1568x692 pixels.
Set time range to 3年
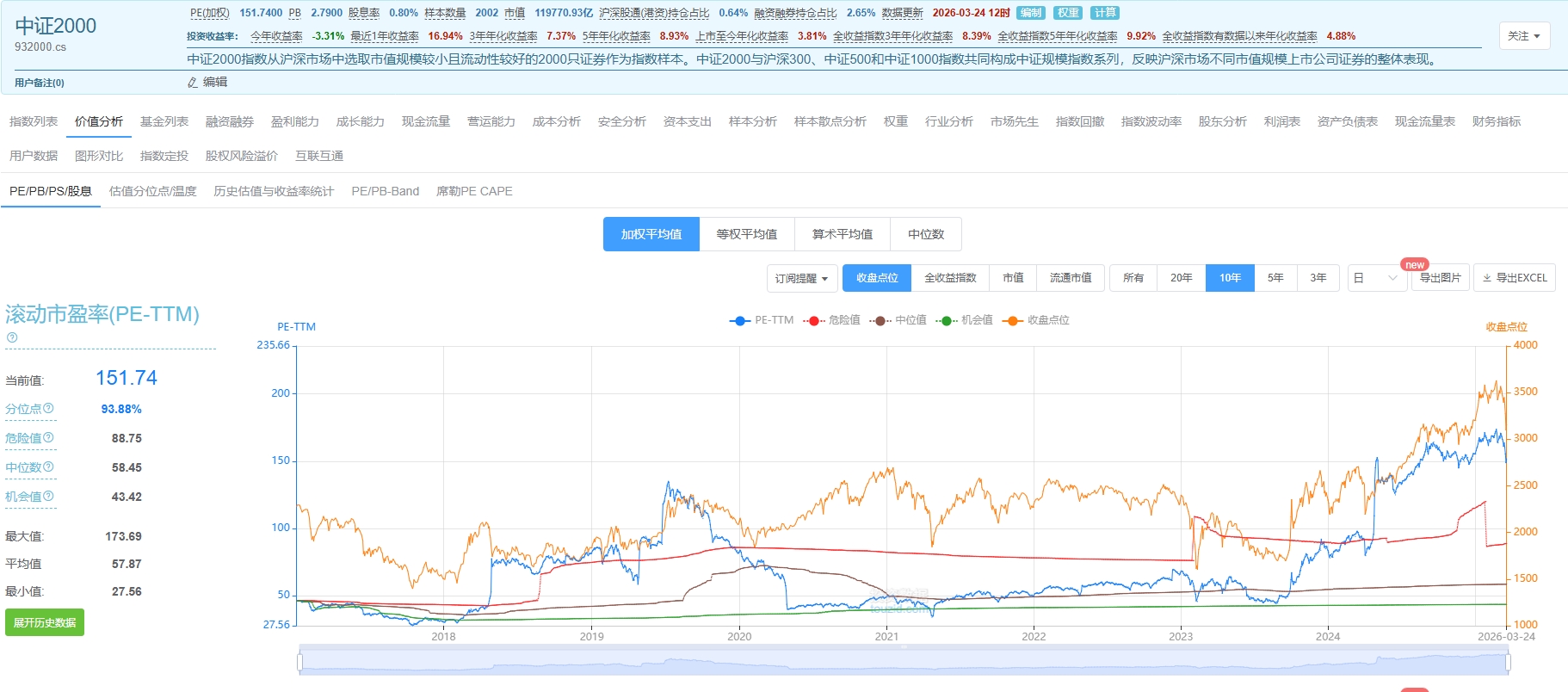(x=1318, y=278)
